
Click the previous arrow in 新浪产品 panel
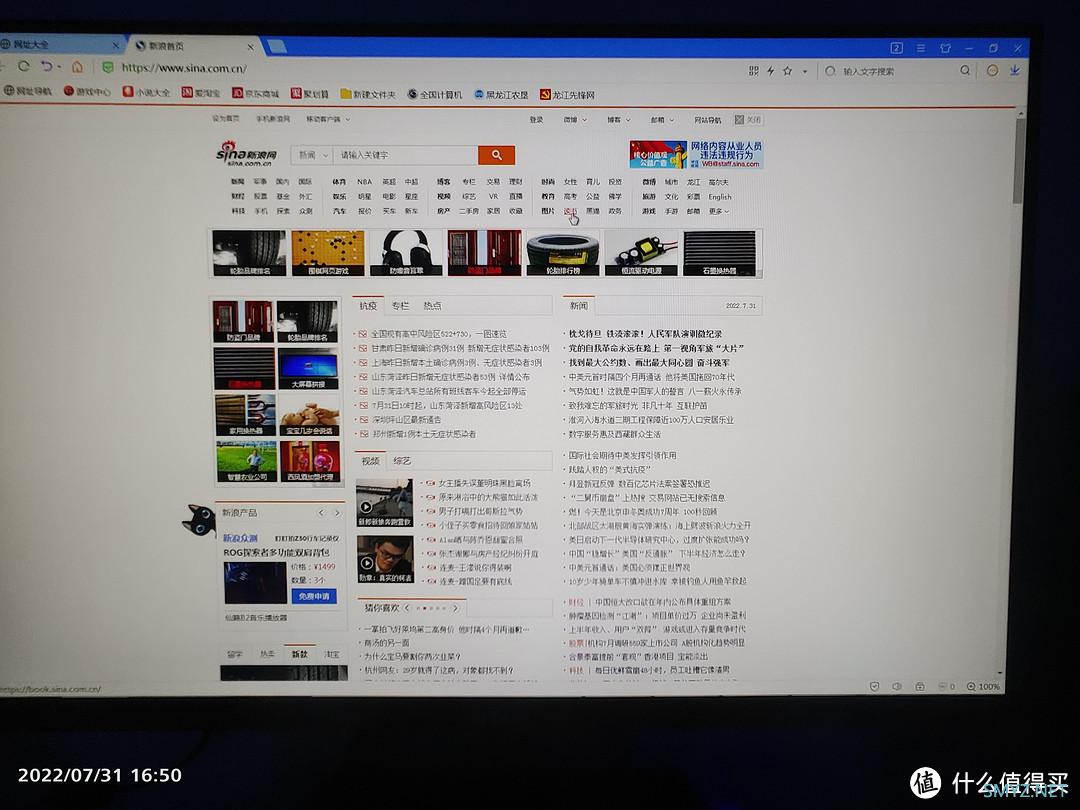click(x=322, y=513)
